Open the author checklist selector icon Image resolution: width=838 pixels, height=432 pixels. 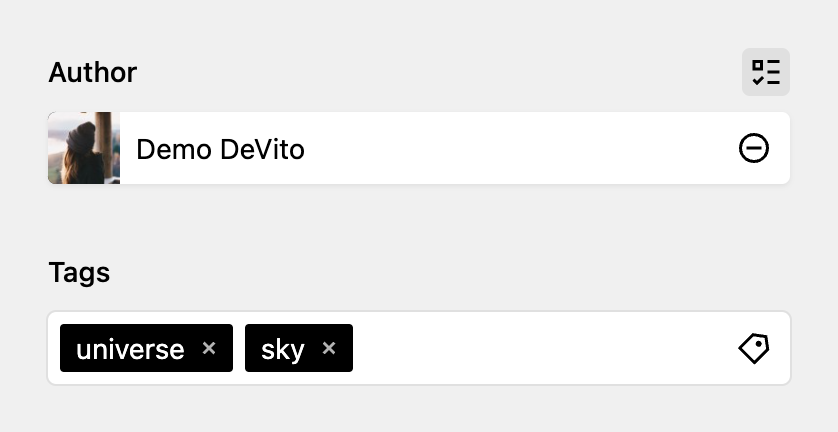coord(765,72)
